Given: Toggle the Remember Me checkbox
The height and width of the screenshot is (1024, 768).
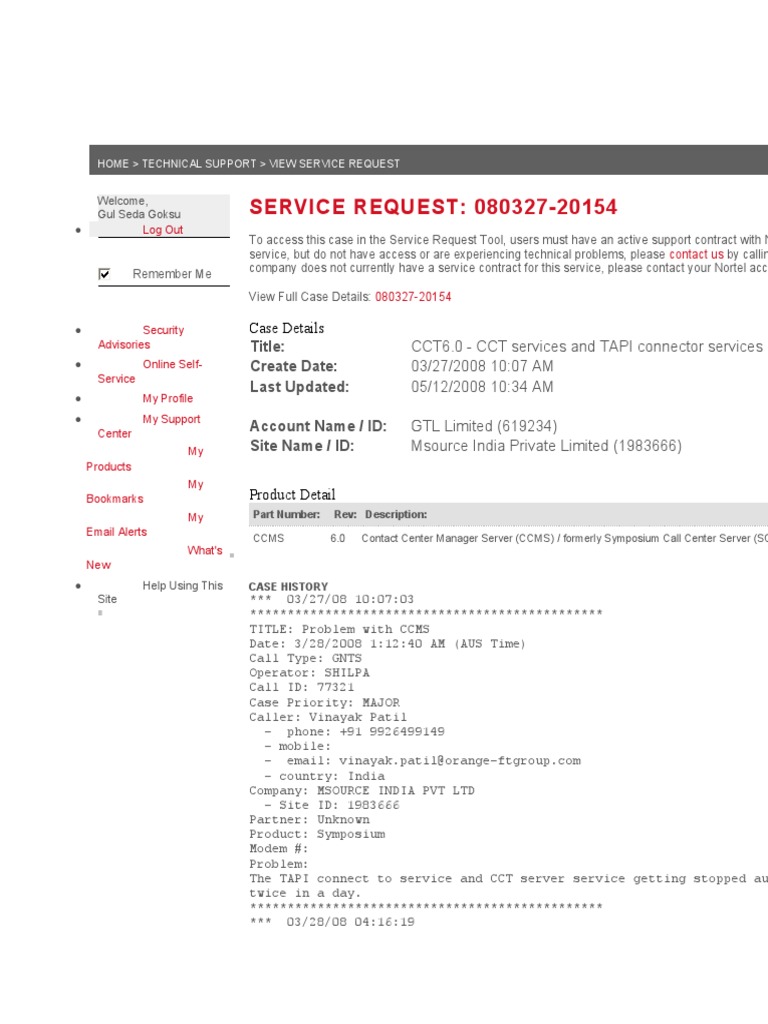Looking at the screenshot, I should 105,274.
